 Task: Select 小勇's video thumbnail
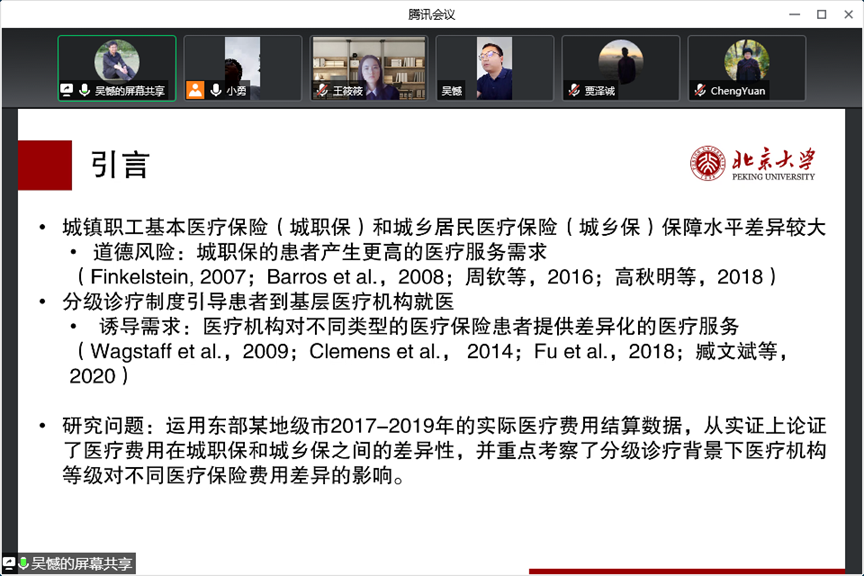pyautogui.click(x=243, y=62)
